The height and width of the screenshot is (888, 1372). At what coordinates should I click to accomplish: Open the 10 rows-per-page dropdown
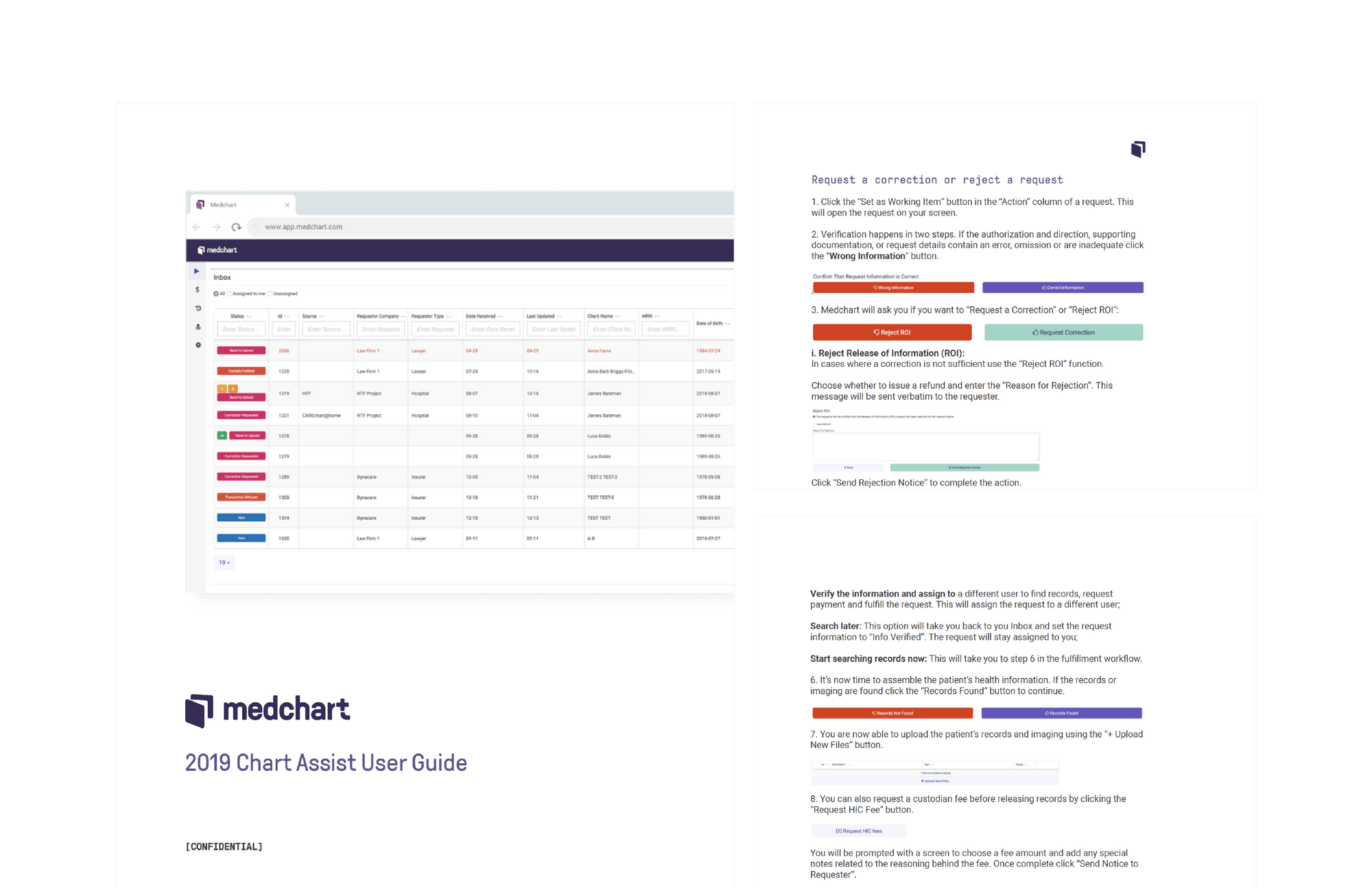click(x=224, y=562)
